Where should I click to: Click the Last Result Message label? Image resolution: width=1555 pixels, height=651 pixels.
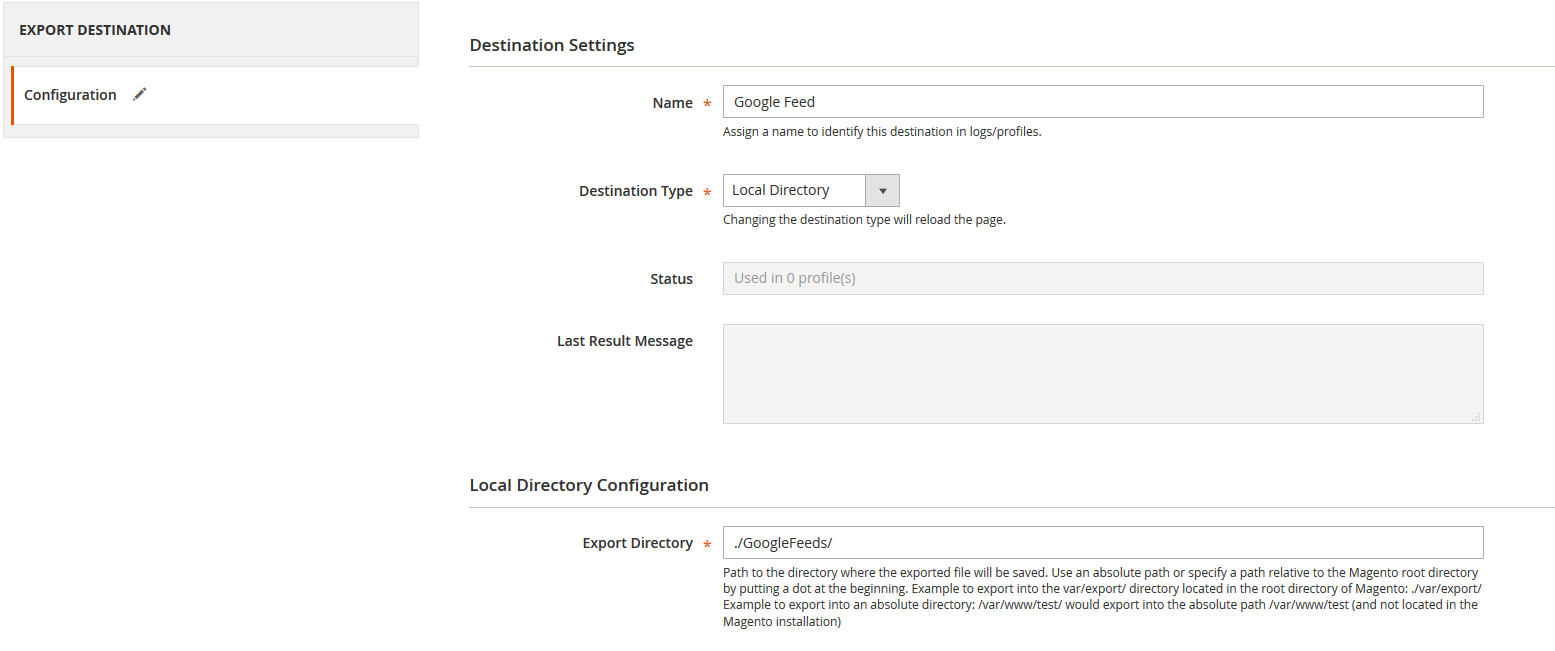624,341
